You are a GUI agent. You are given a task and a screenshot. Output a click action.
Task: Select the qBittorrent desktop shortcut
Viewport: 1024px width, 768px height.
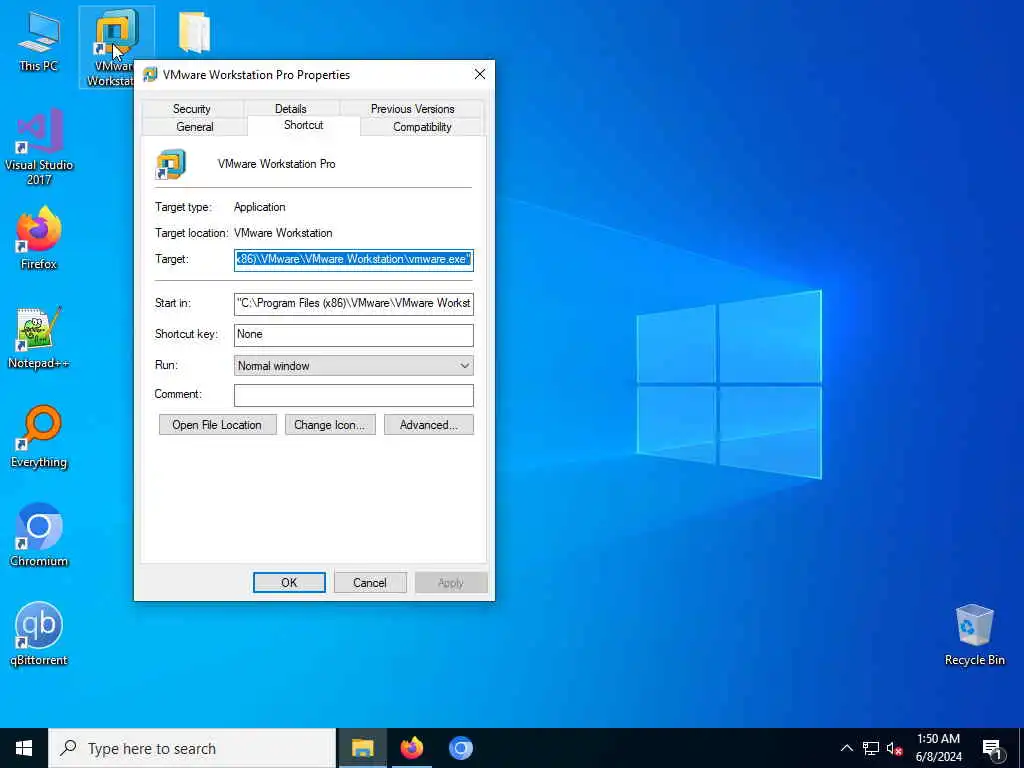coord(39,635)
